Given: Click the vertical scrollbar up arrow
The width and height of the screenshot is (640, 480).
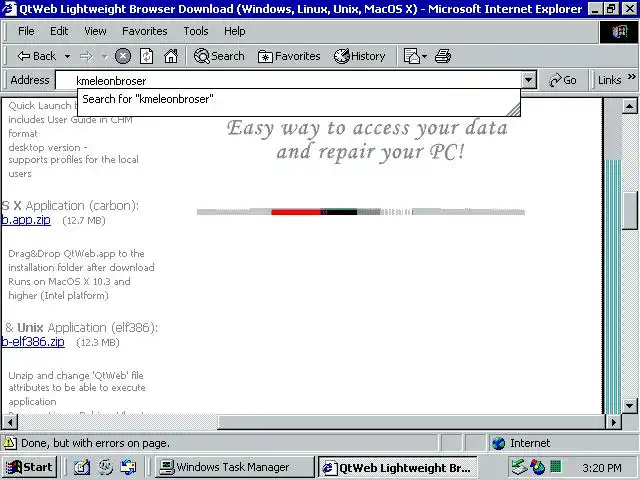Looking at the screenshot, I should [629, 107].
